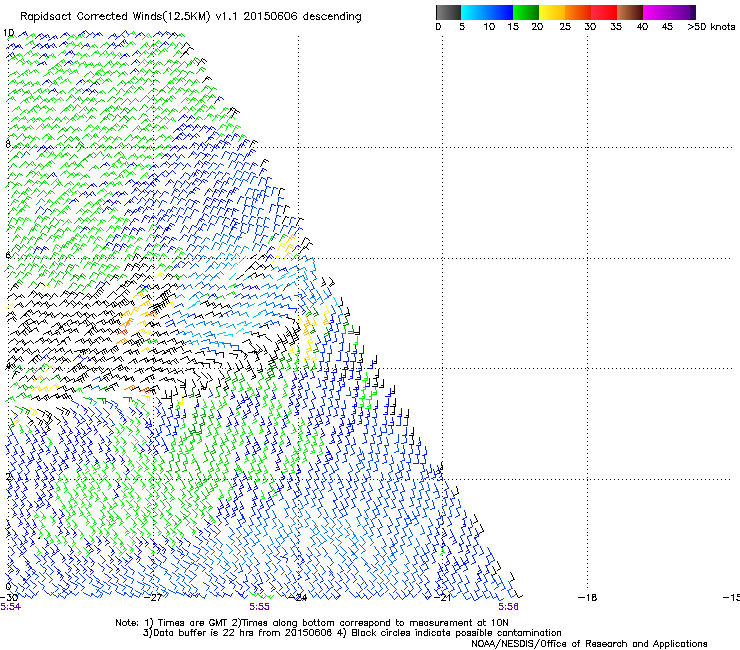Screen dimensions: 740x650
Task: Click the '-18' longitude axis label
Action: click(x=588, y=598)
